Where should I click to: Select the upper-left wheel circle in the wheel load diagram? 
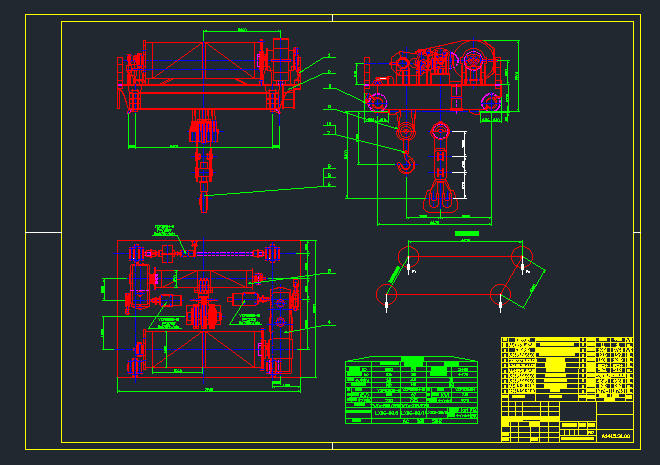(x=408, y=256)
